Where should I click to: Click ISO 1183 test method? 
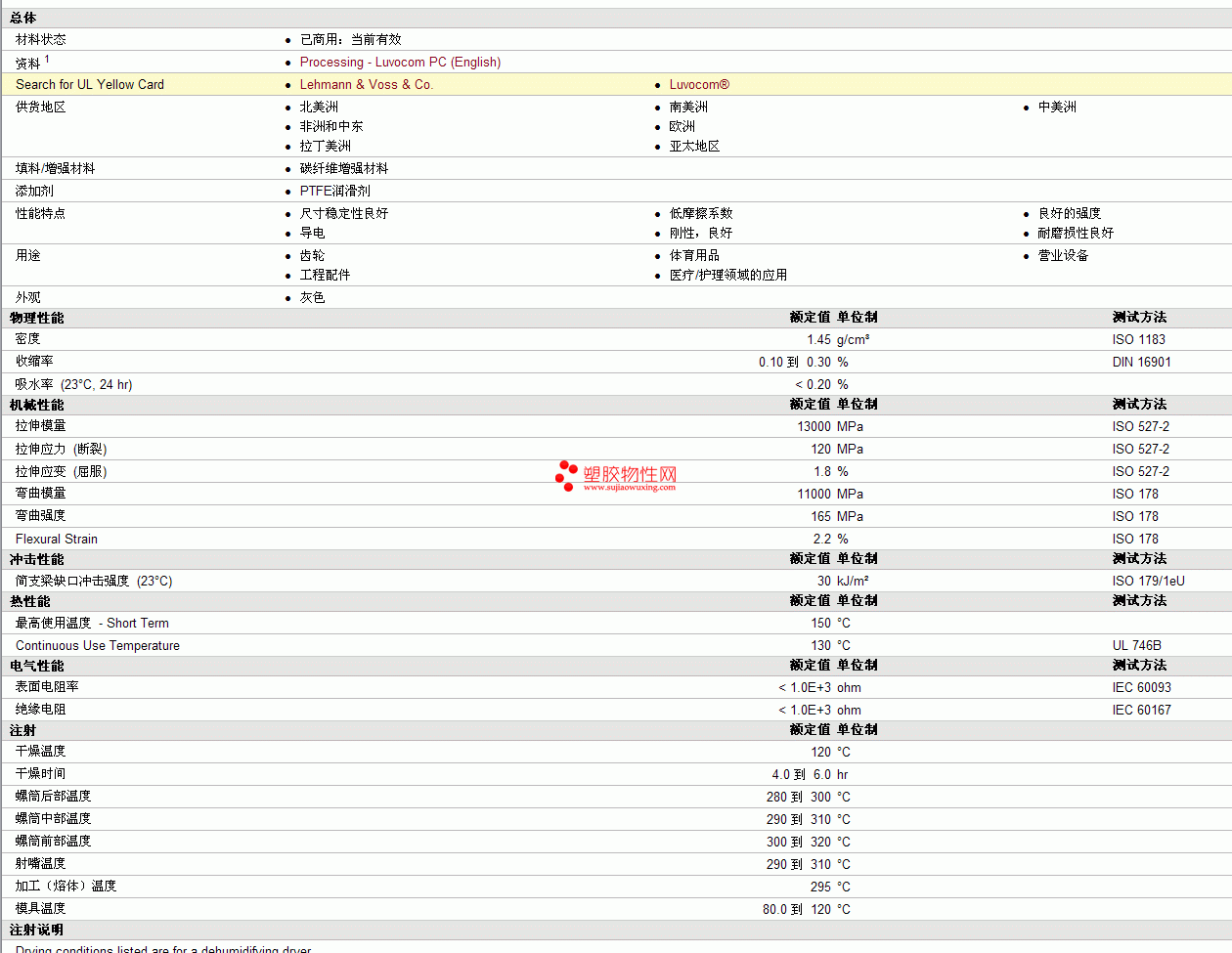click(x=1139, y=339)
